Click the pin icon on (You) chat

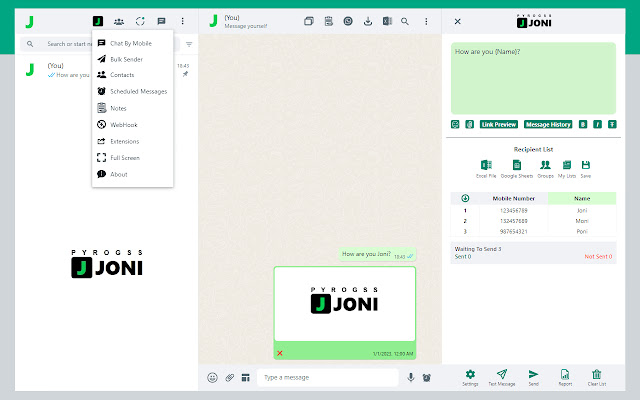(x=185, y=74)
